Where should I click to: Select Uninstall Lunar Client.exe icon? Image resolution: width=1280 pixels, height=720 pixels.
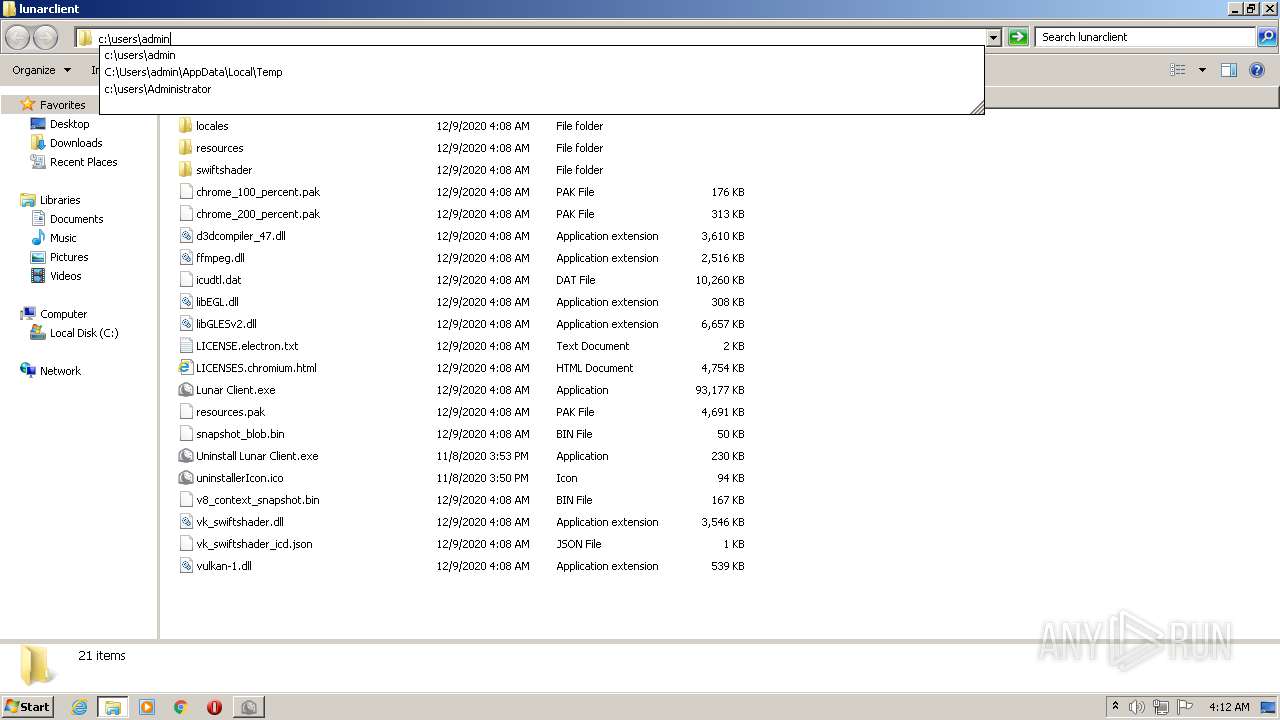185,456
